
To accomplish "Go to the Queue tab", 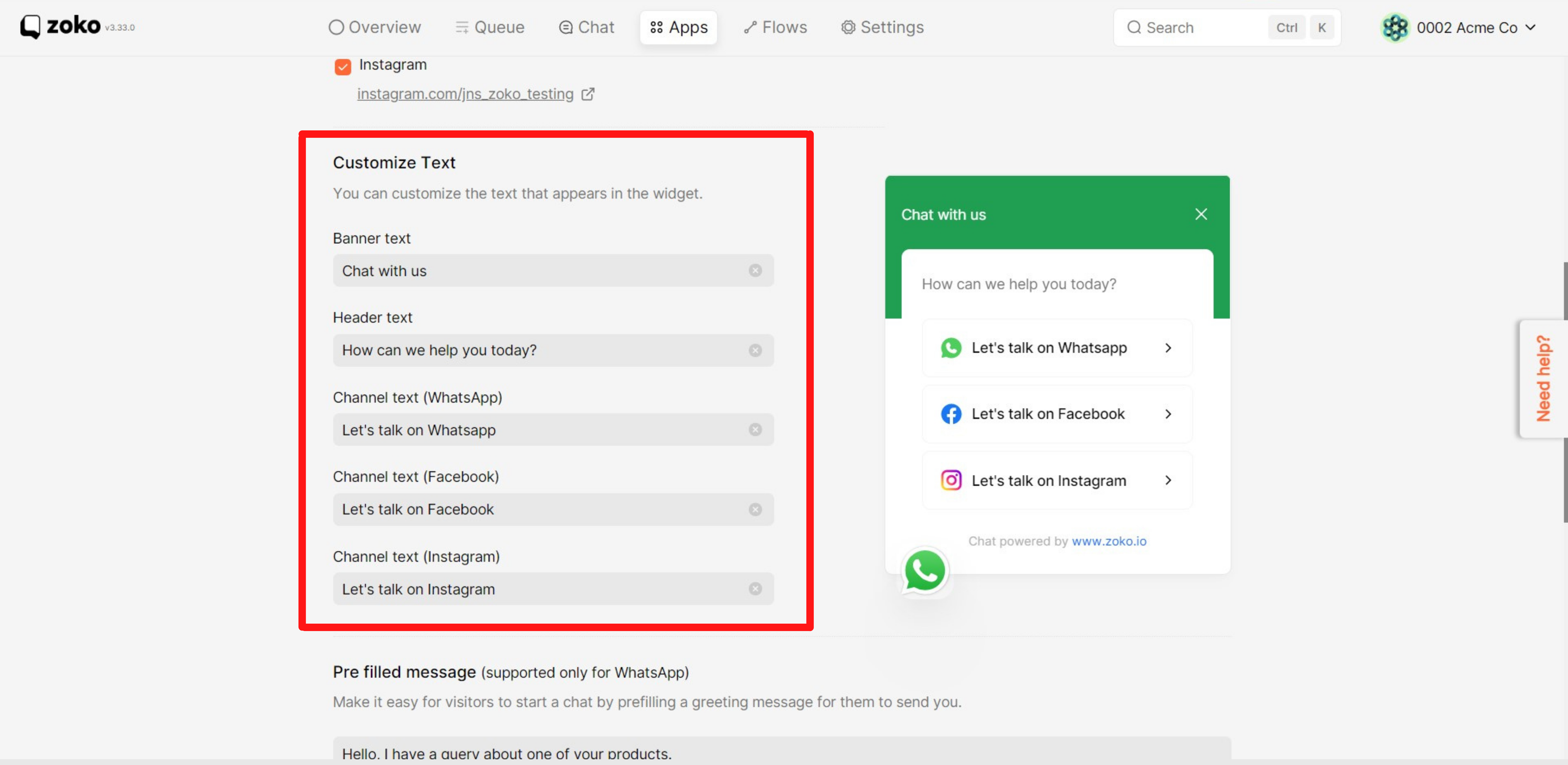I will pyautogui.click(x=489, y=27).
